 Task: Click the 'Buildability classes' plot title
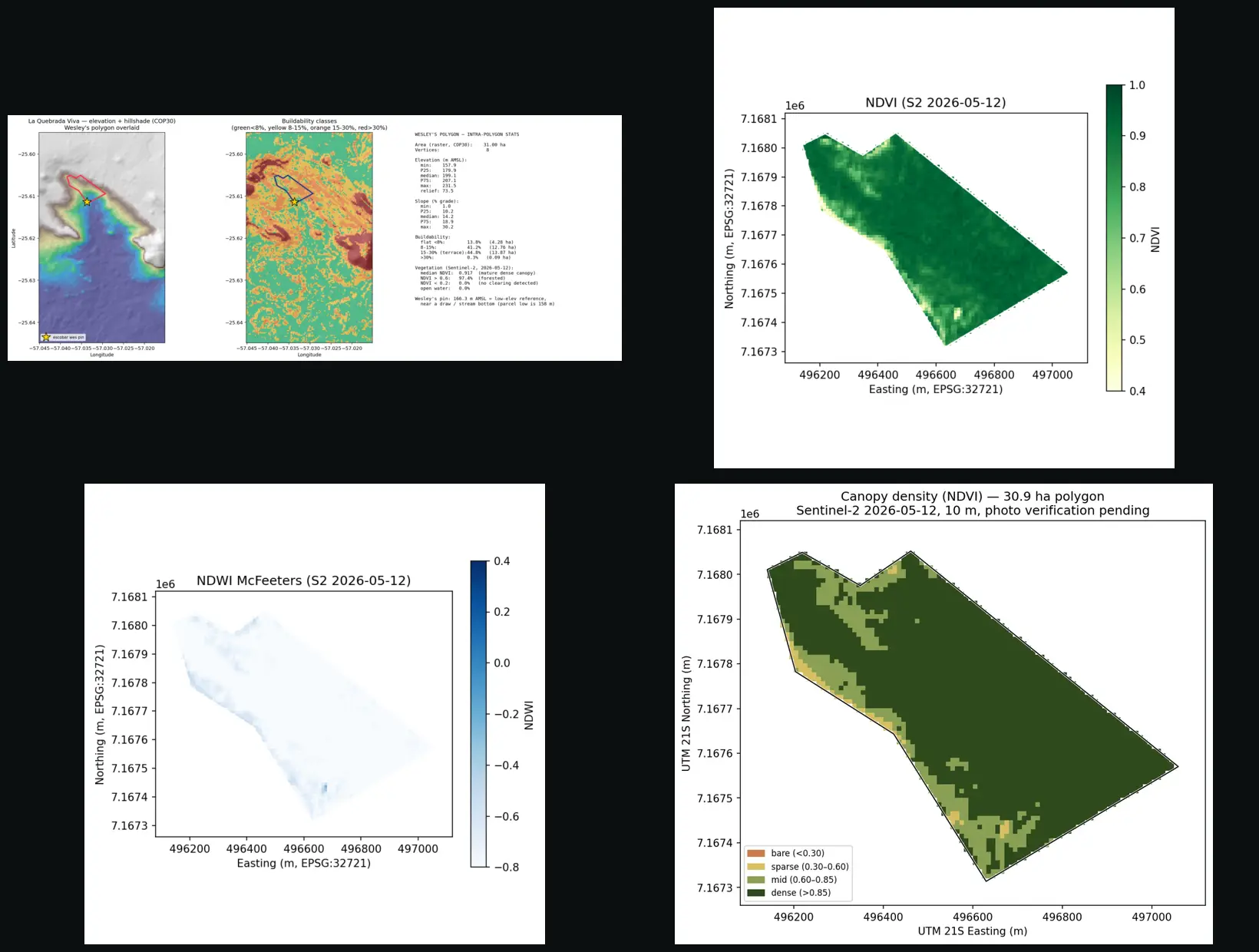(x=309, y=121)
